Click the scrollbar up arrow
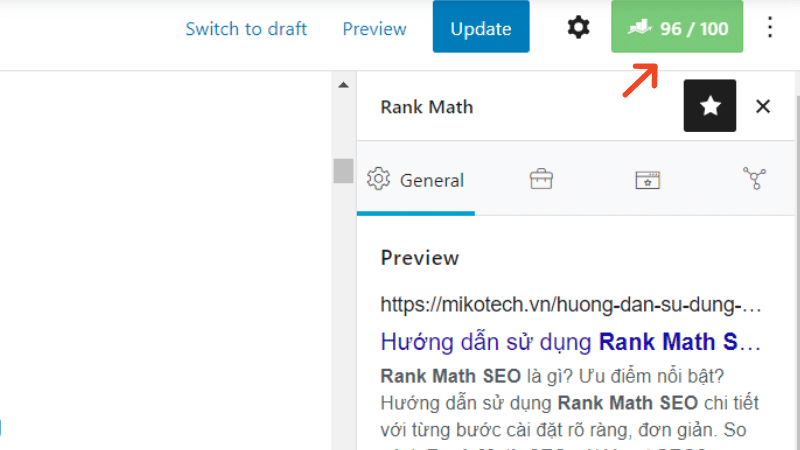 coord(343,86)
